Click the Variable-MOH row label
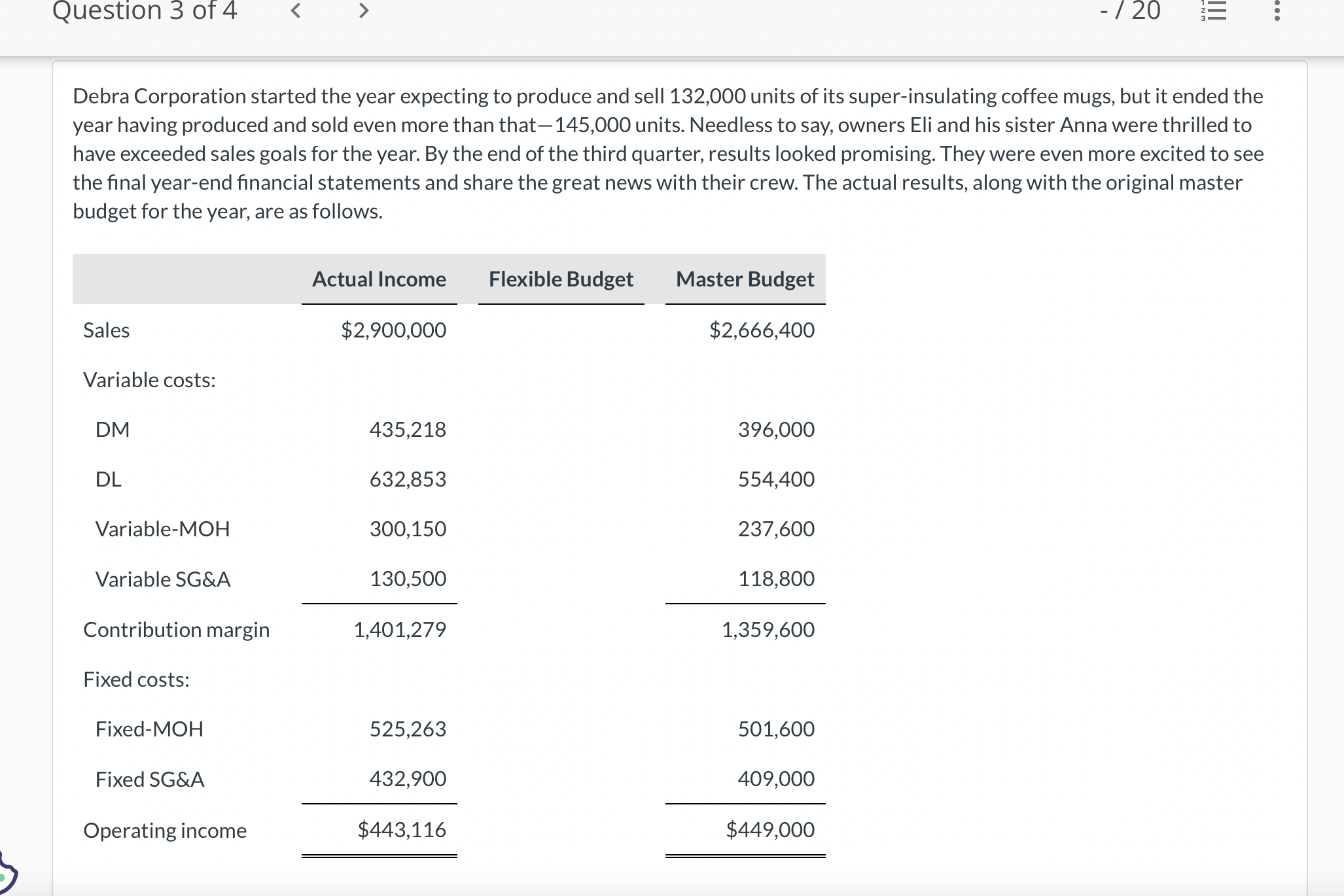This screenshot has width=1344, height=896. point(162,529)
